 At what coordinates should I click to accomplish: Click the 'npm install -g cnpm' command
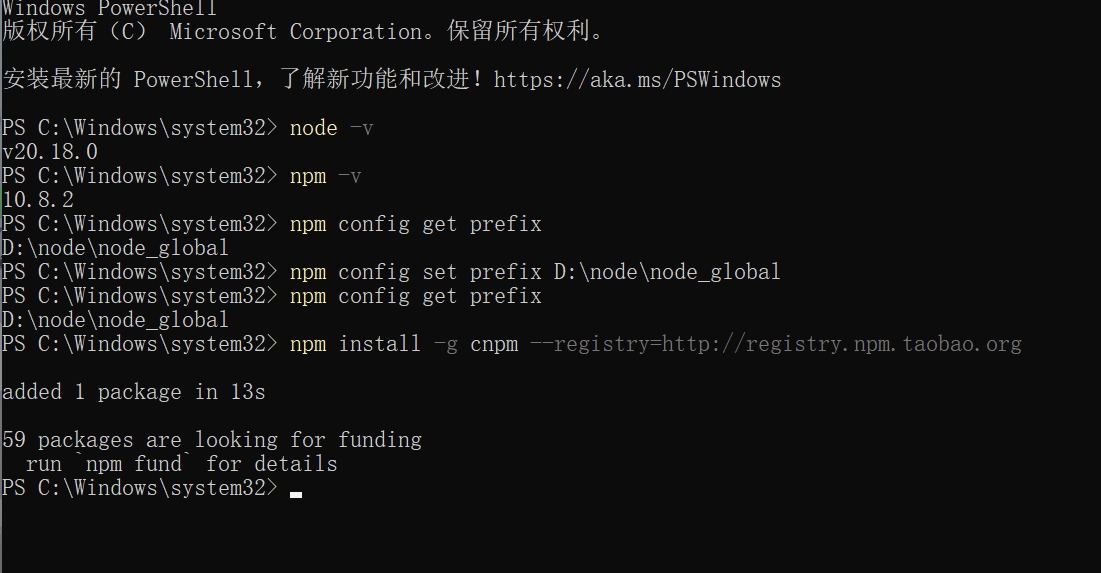click(404, 344)
